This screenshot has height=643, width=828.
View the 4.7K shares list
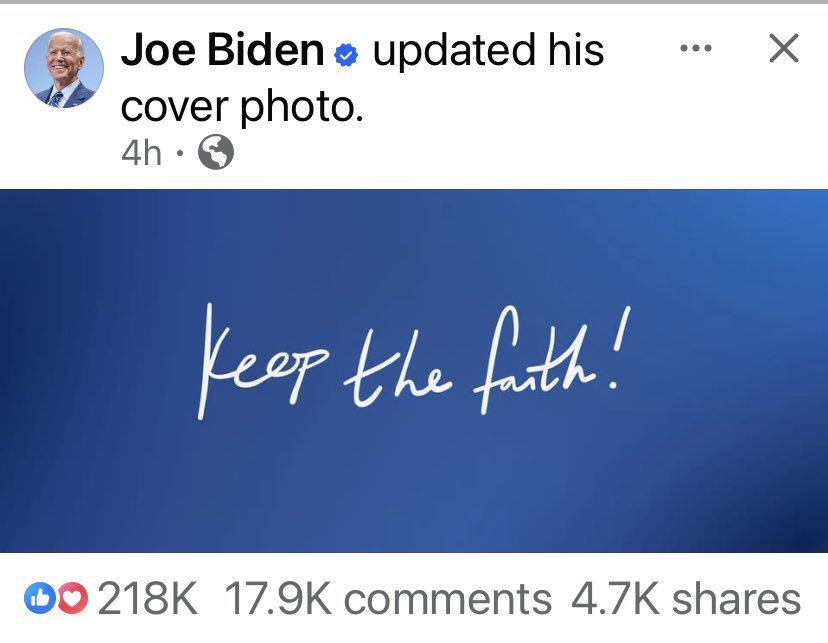(686, 599)
